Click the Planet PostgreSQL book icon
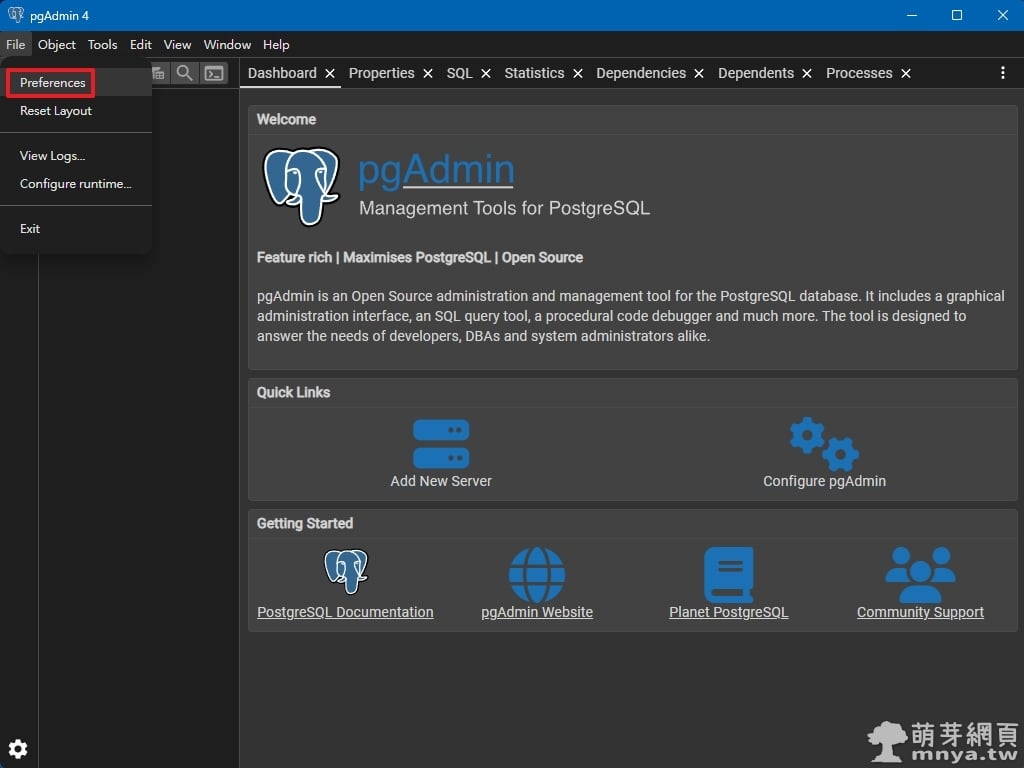1024x768 pixels. (728, 574)
